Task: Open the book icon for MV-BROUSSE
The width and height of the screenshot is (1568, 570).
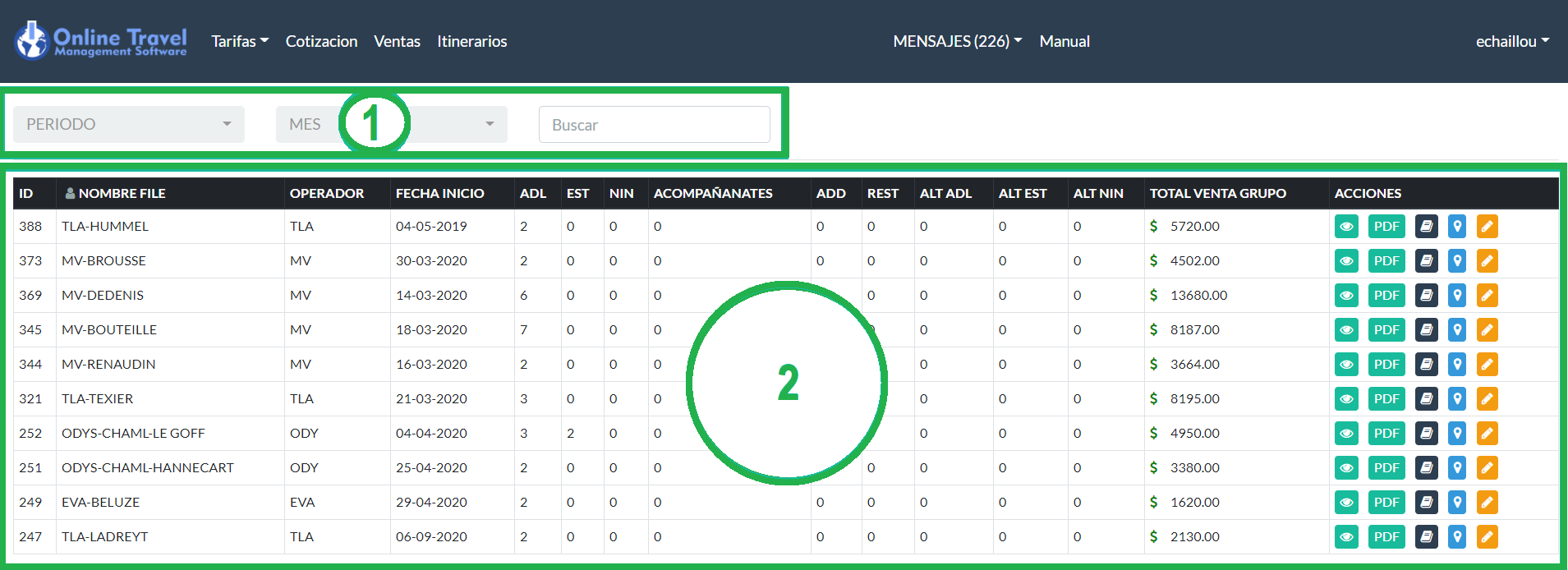Action: coord(1426,261)
